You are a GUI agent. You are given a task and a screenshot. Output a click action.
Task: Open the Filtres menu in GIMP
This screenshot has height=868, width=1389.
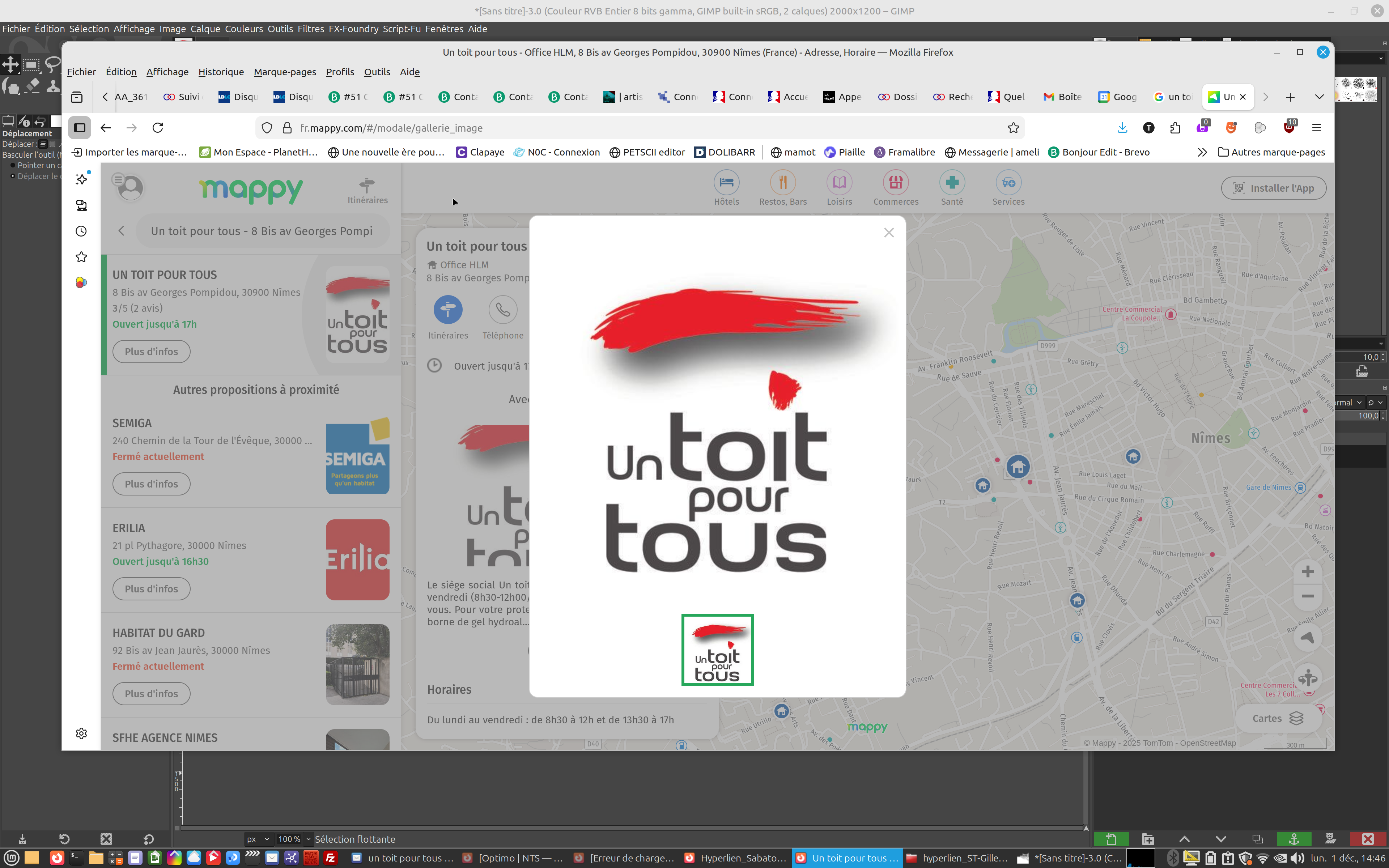(310, 29)
